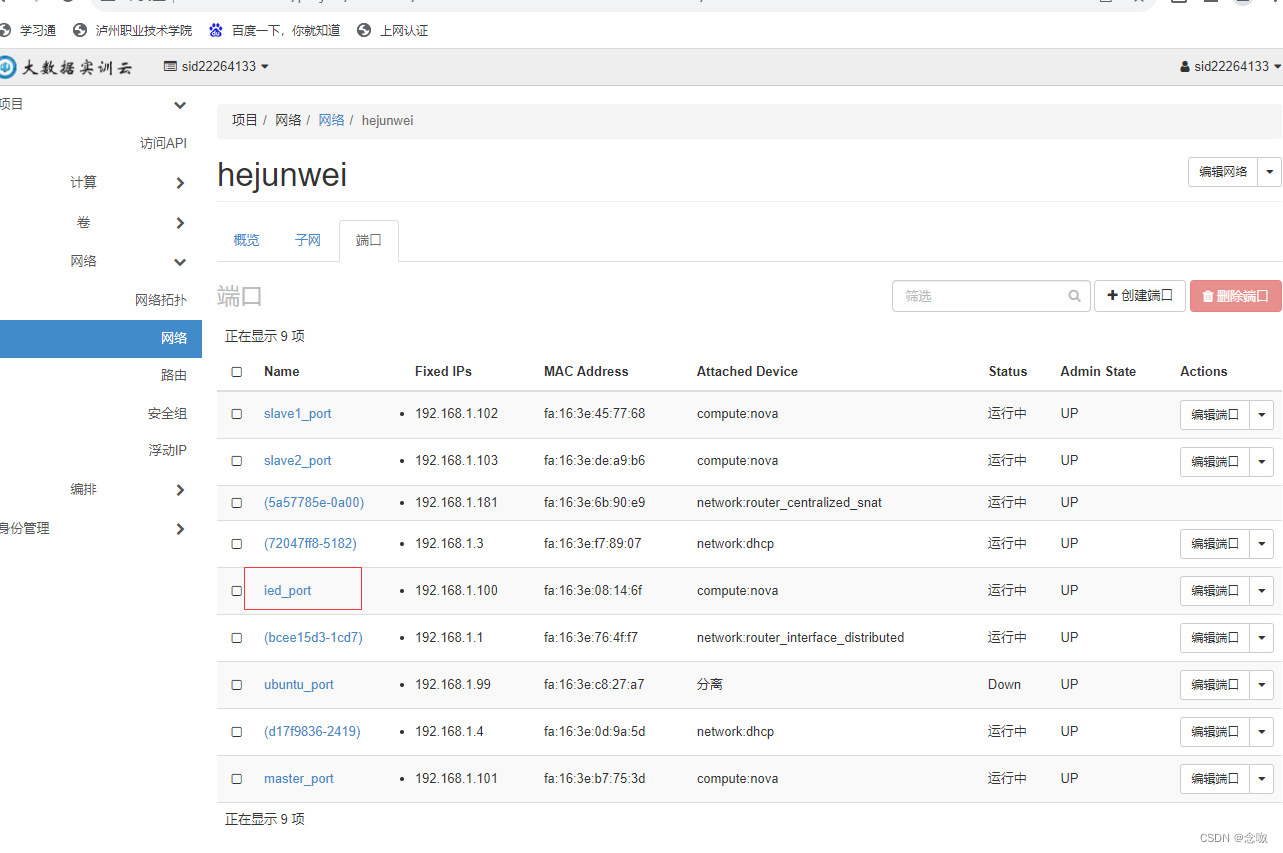
Task: Click network:router_centralized_snat device text
Action: coord(789,503)
